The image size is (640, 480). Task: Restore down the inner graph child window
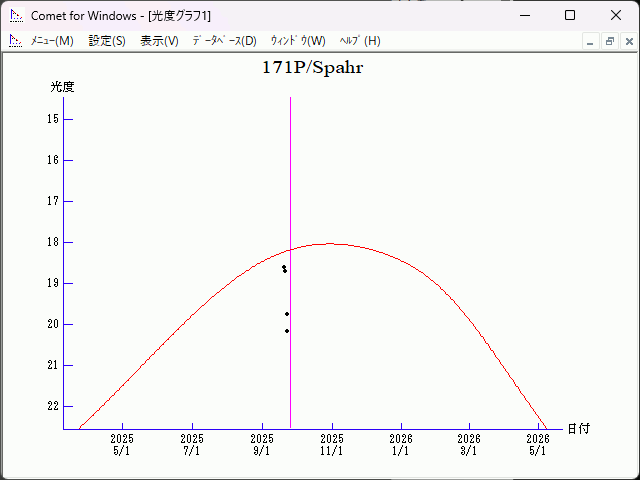(609, 42)
